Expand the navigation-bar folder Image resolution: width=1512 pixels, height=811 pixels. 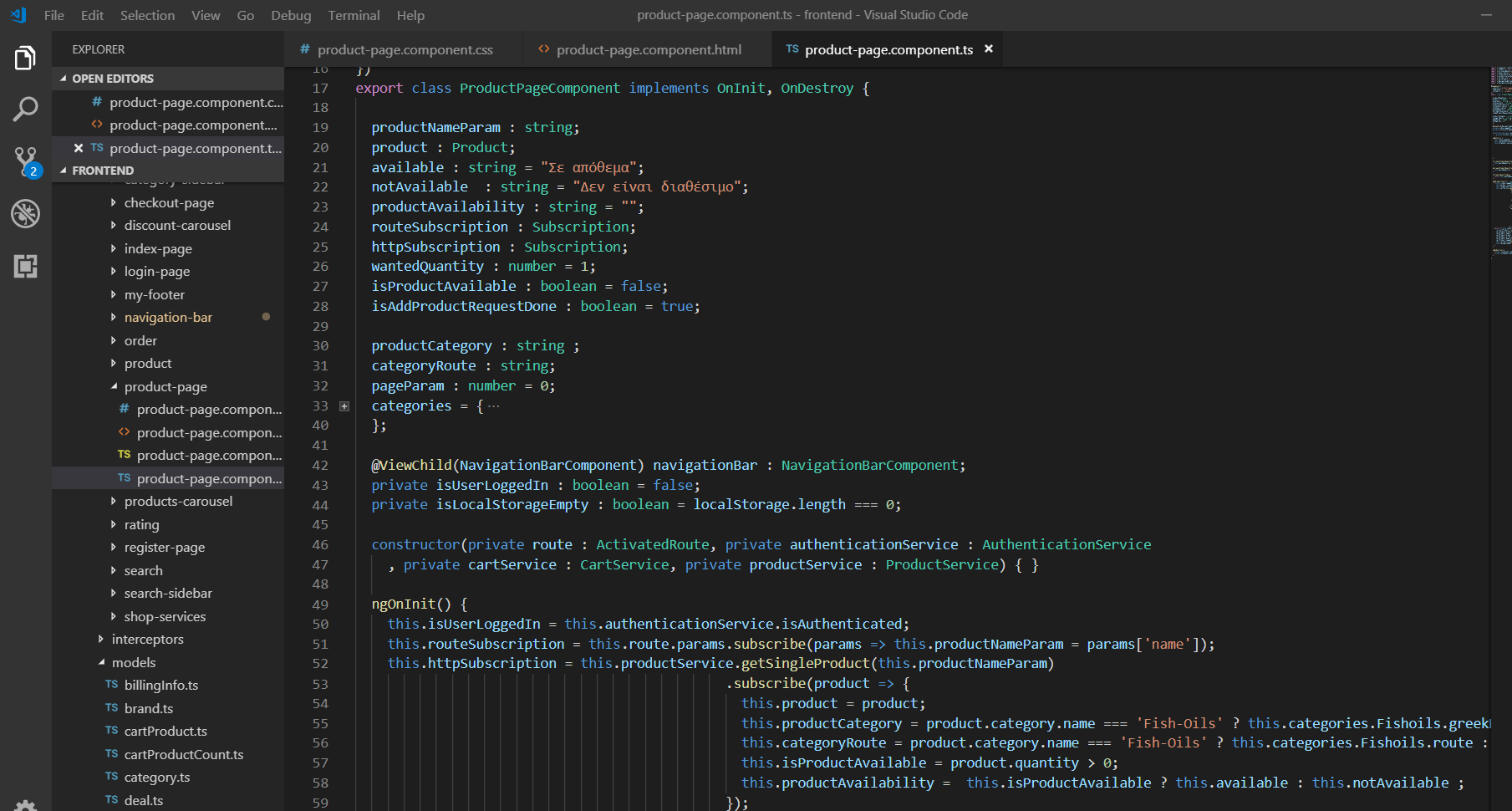tap(168, 318)
